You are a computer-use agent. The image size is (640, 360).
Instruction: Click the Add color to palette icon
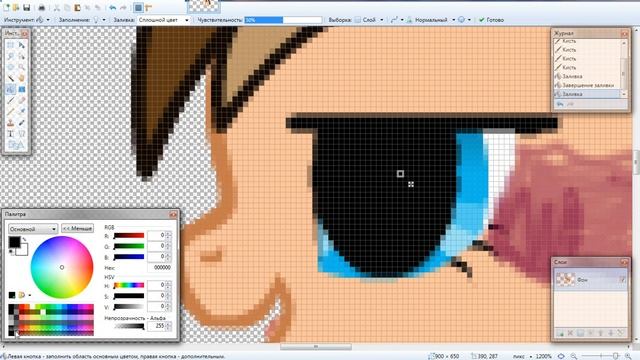click(12, 295)
